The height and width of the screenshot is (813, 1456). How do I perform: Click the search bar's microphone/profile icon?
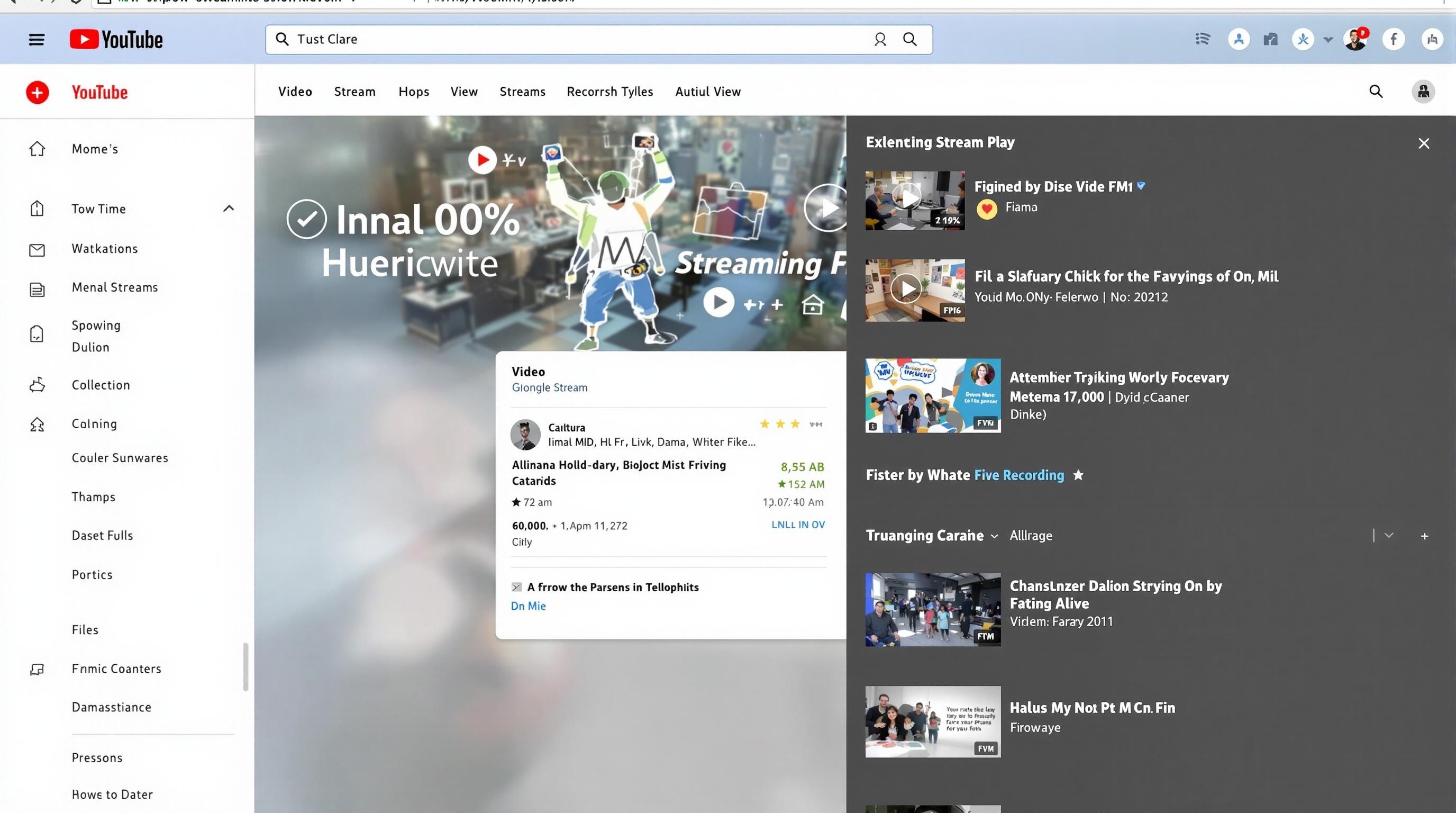(880, 39)
